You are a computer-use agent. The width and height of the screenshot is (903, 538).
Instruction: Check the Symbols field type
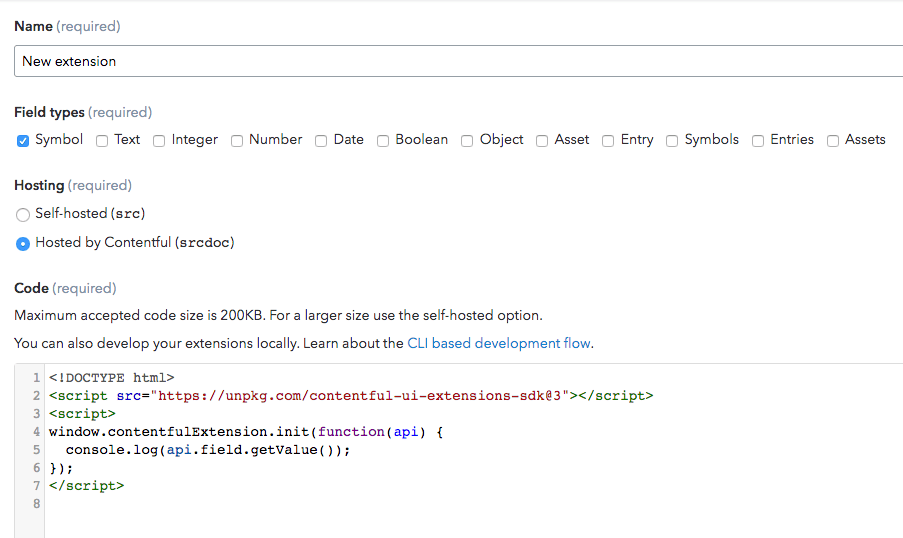click(x=672, y=141)
